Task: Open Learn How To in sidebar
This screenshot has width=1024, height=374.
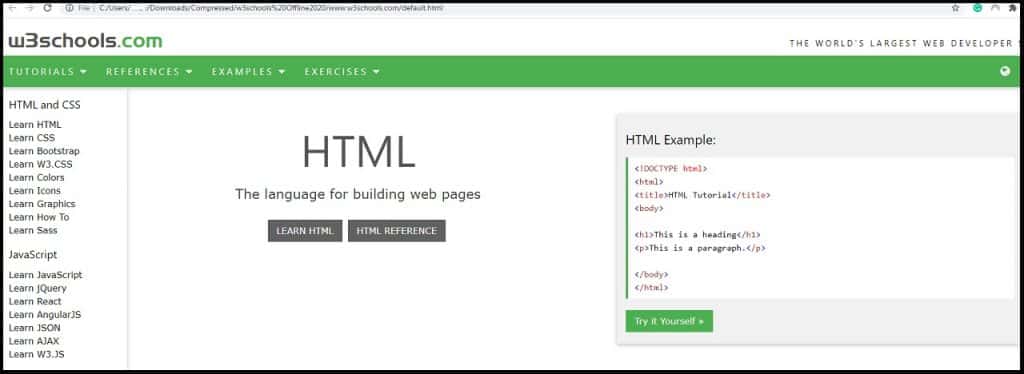Action: pos(39,217)
